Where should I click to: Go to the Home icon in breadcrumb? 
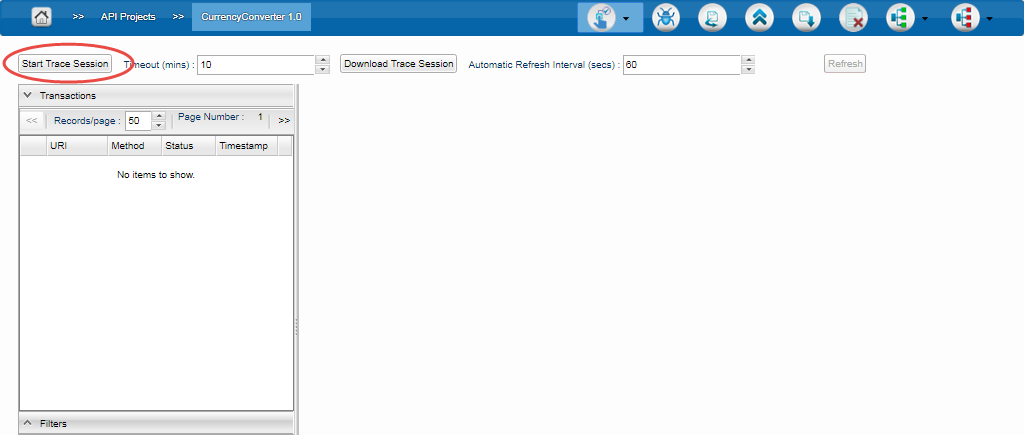41,18
